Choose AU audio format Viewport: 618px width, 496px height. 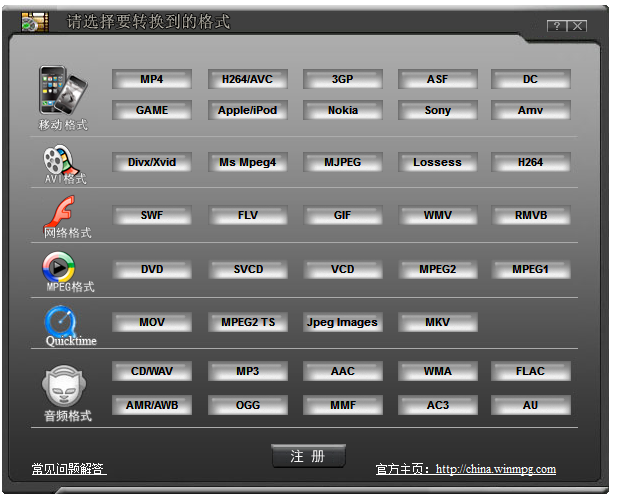531,405
